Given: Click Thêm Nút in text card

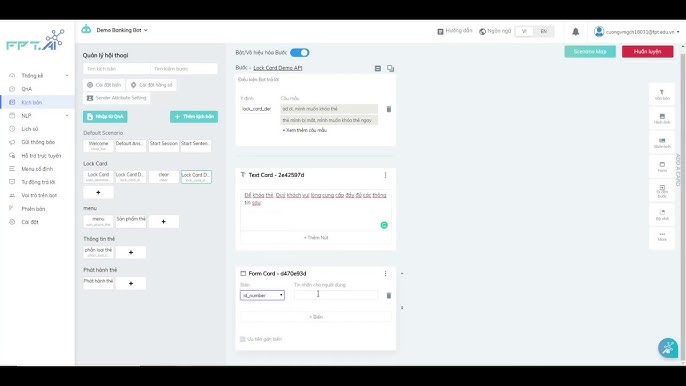Looking at the screenshot, I should click(x=316, y=238).
